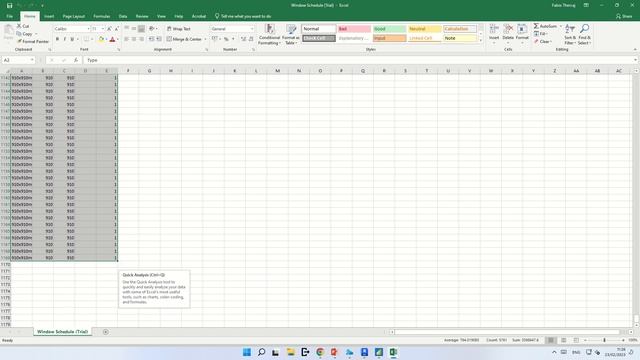Apply yellow Fill Color
The height and width of the screenshot is (360, 640).
(101, 39)
